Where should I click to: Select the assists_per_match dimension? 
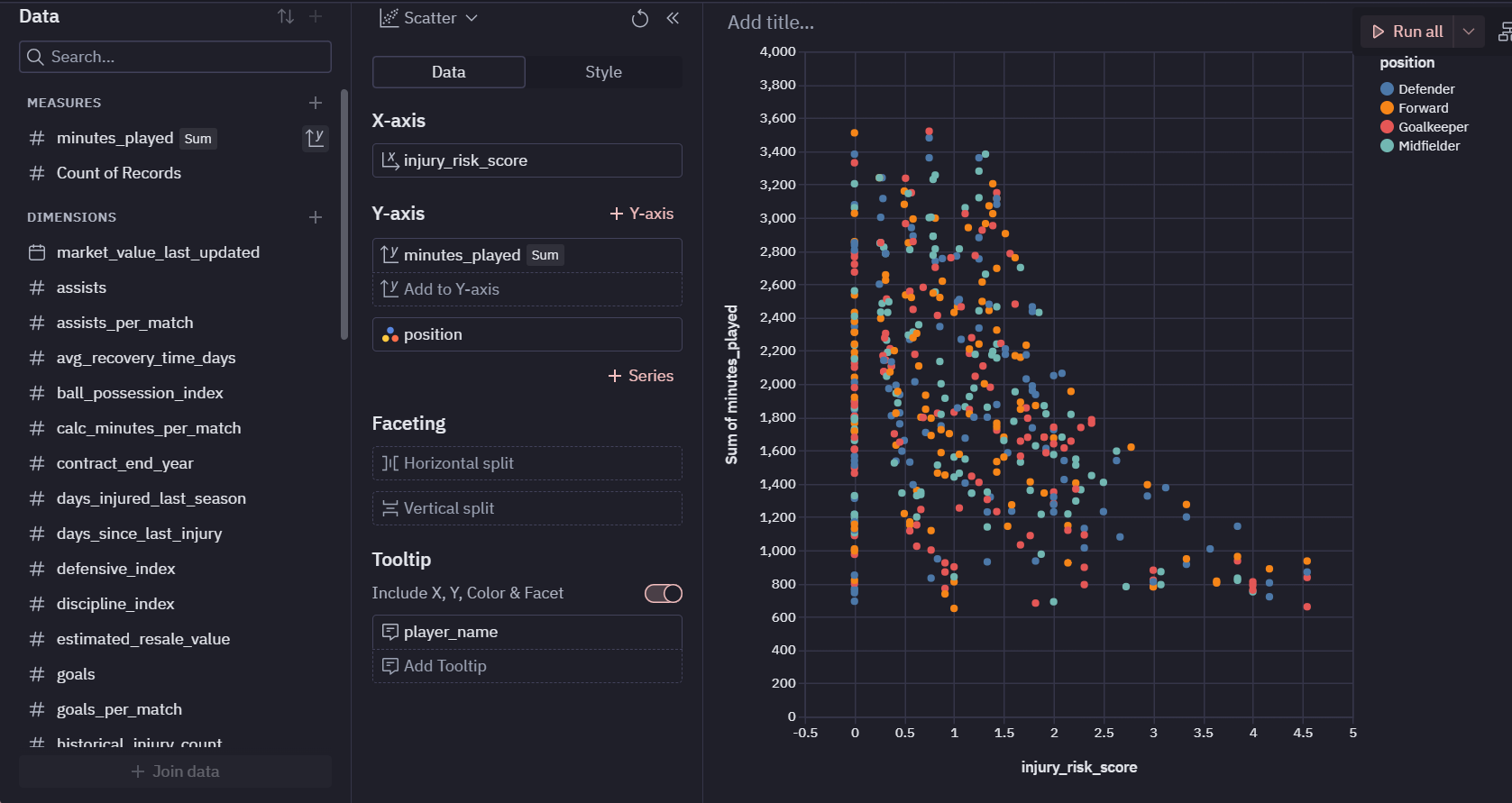click(x=125, y=323)
